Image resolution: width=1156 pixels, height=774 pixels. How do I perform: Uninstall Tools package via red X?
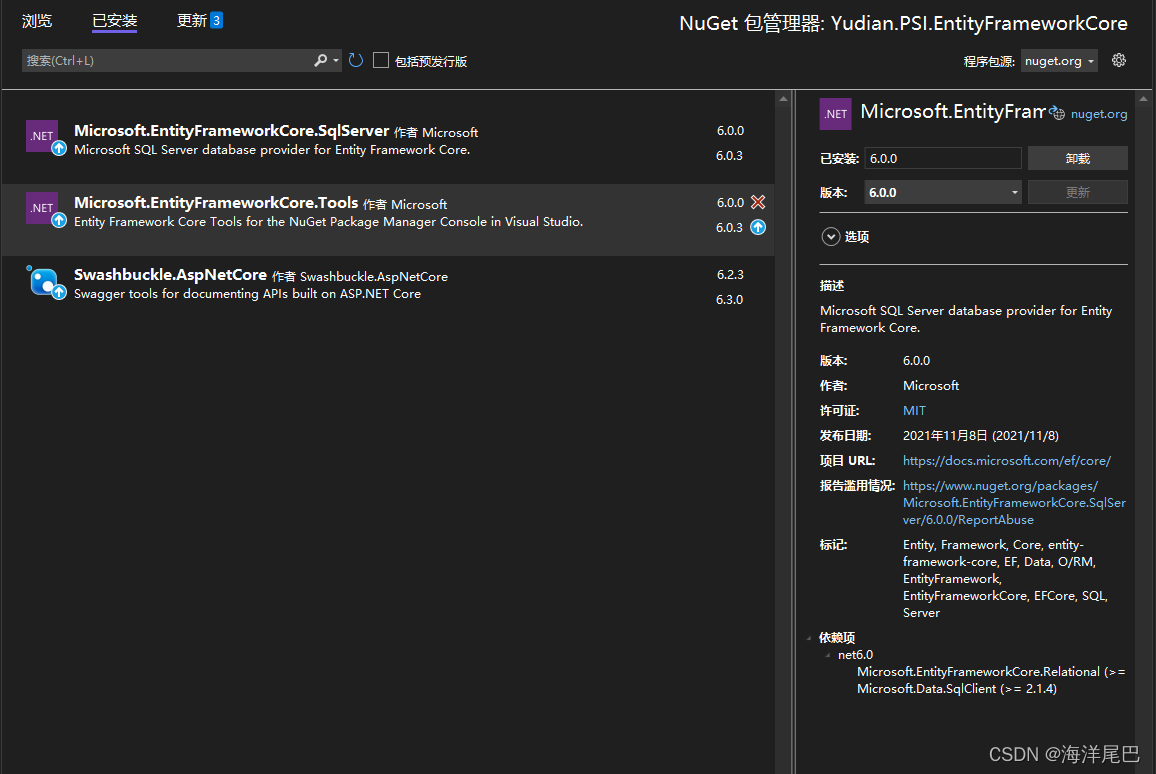tap(758, 202)
